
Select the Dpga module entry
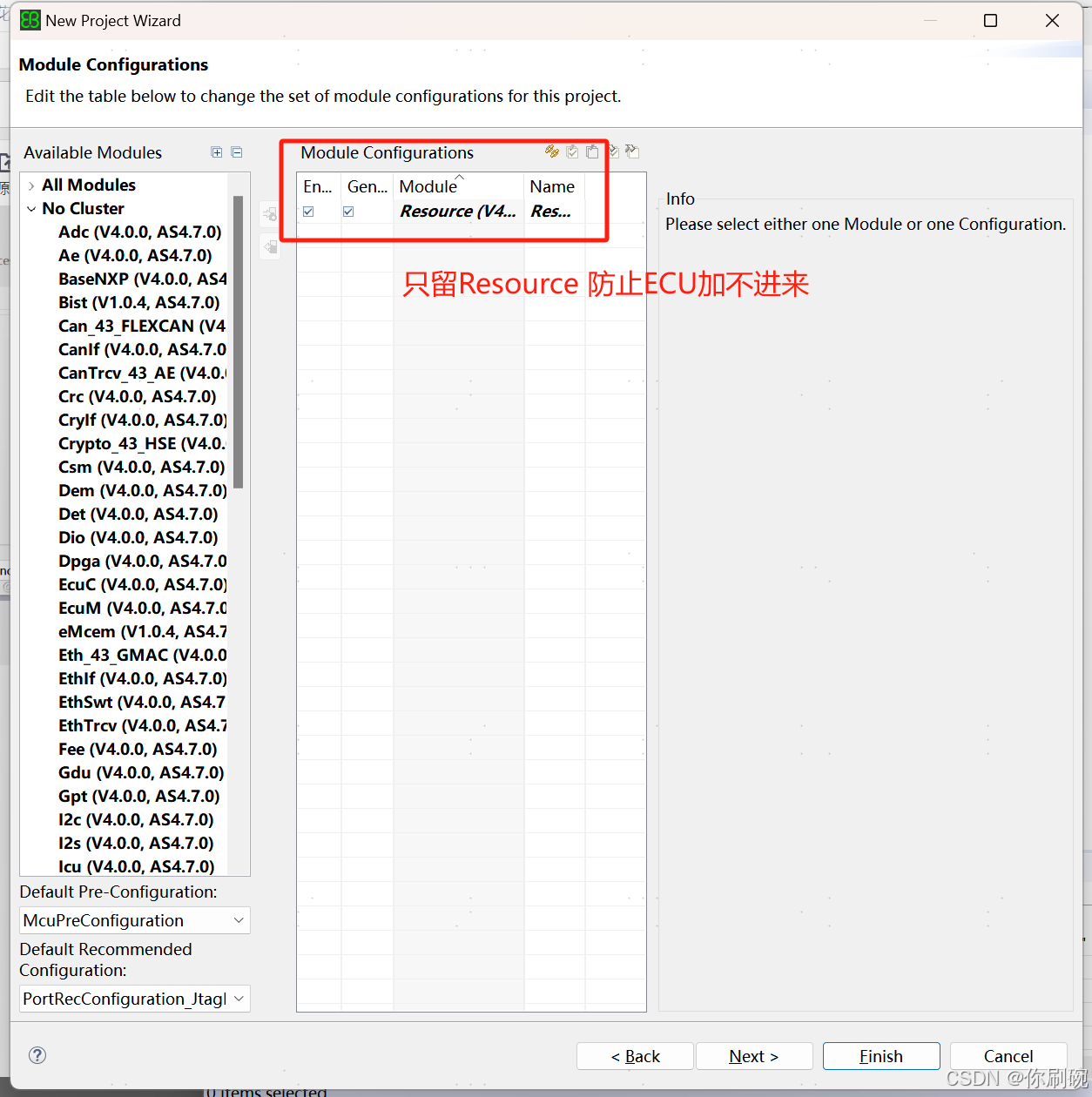click(142, 562)
